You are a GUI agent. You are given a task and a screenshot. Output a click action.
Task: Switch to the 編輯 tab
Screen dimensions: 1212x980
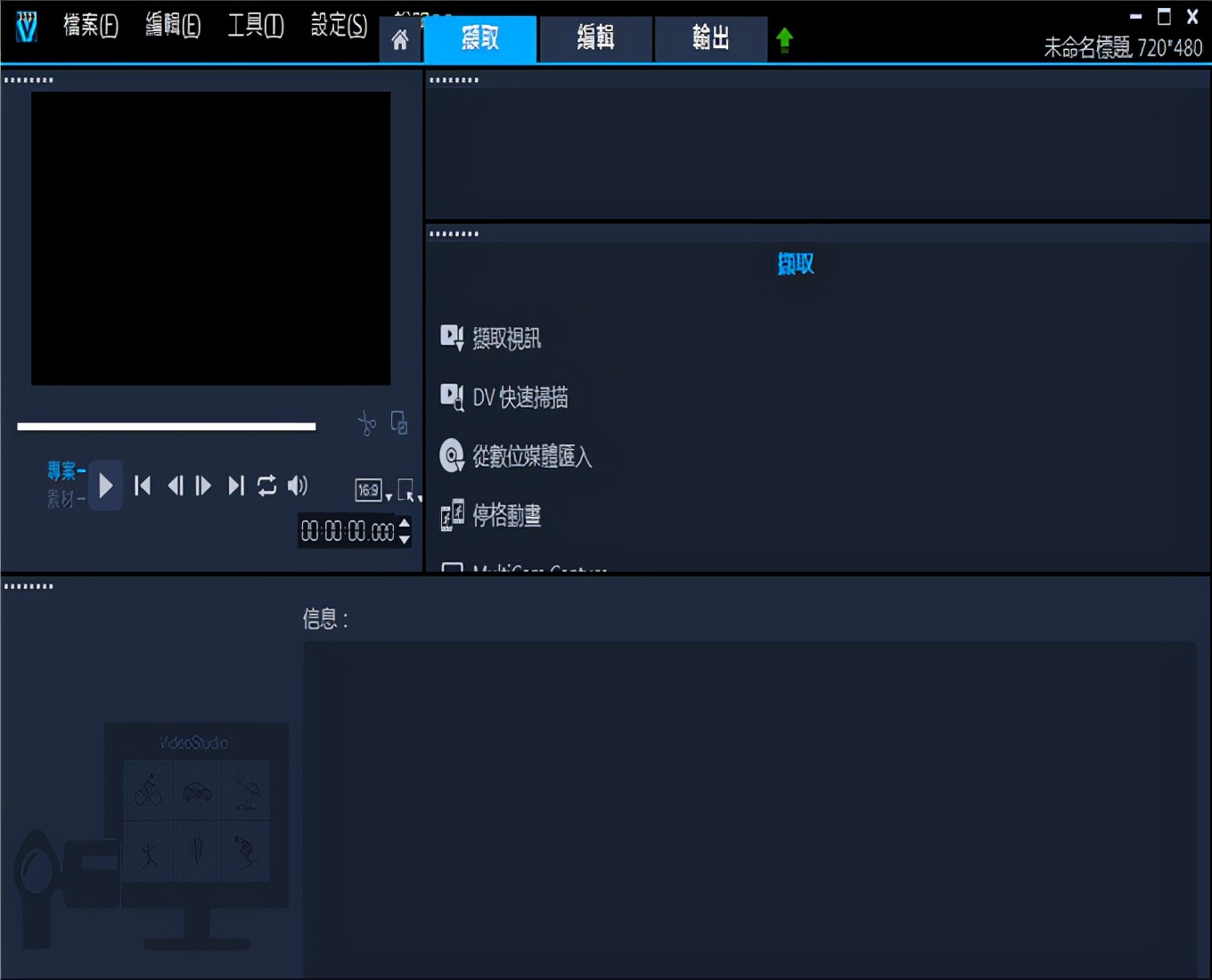[x=594, y=39]
